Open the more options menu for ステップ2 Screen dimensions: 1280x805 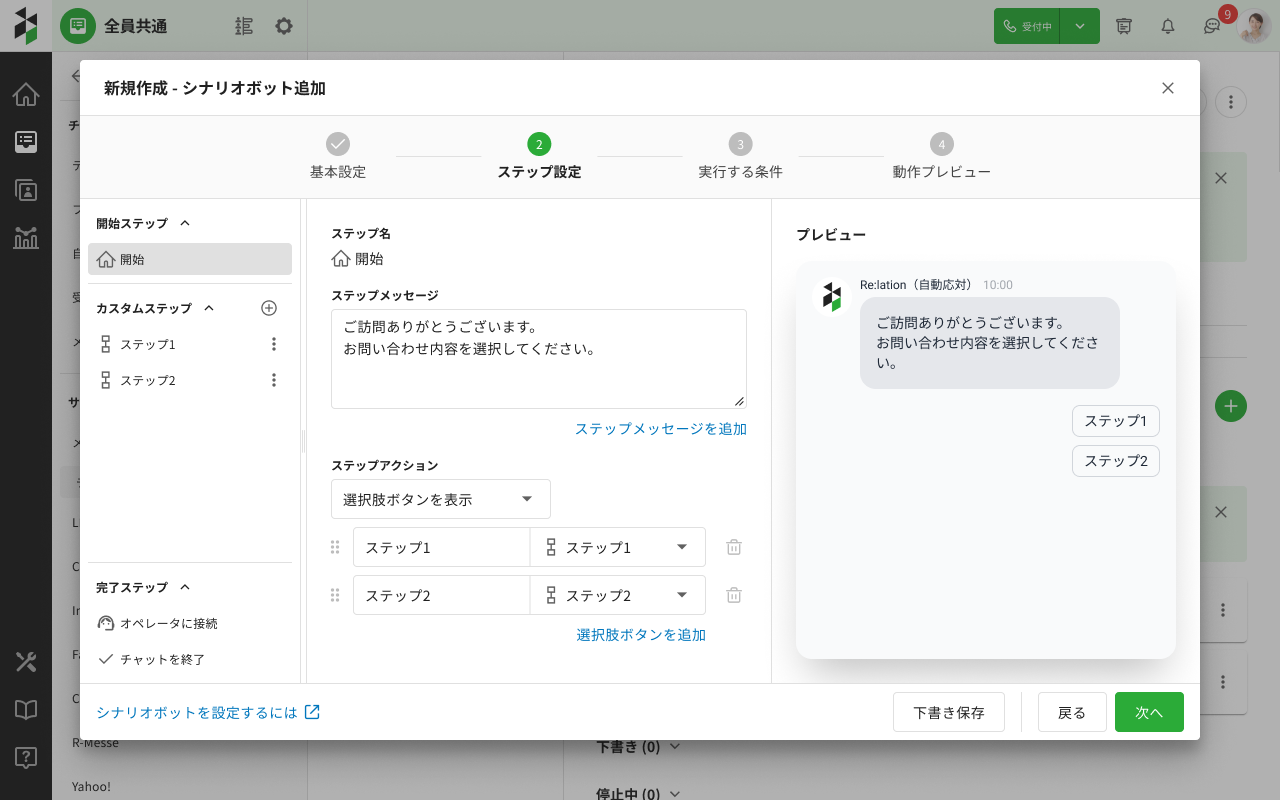274,380
